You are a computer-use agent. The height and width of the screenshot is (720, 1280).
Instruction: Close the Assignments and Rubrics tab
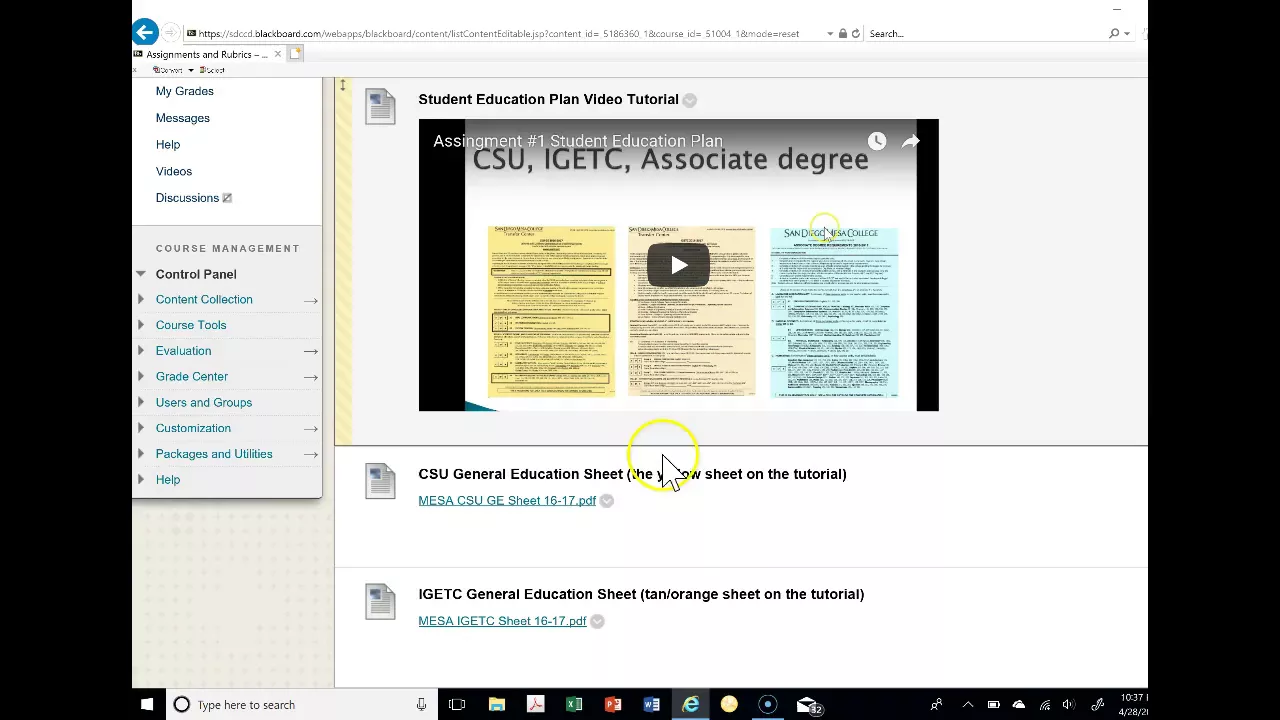tap(278, 54)
